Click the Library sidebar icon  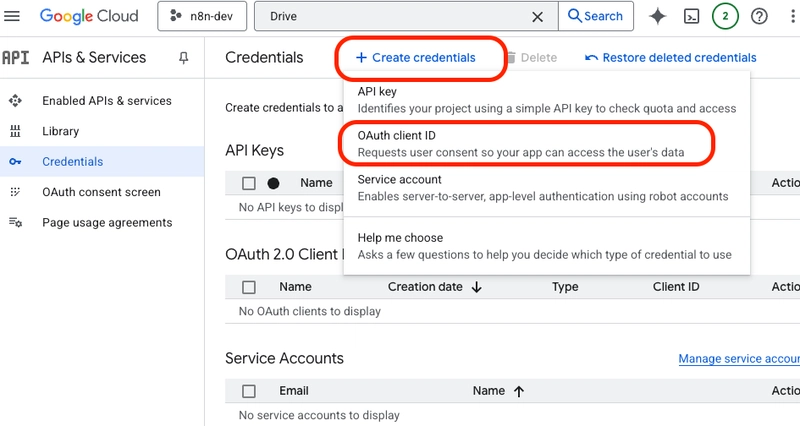pos(15,131)
